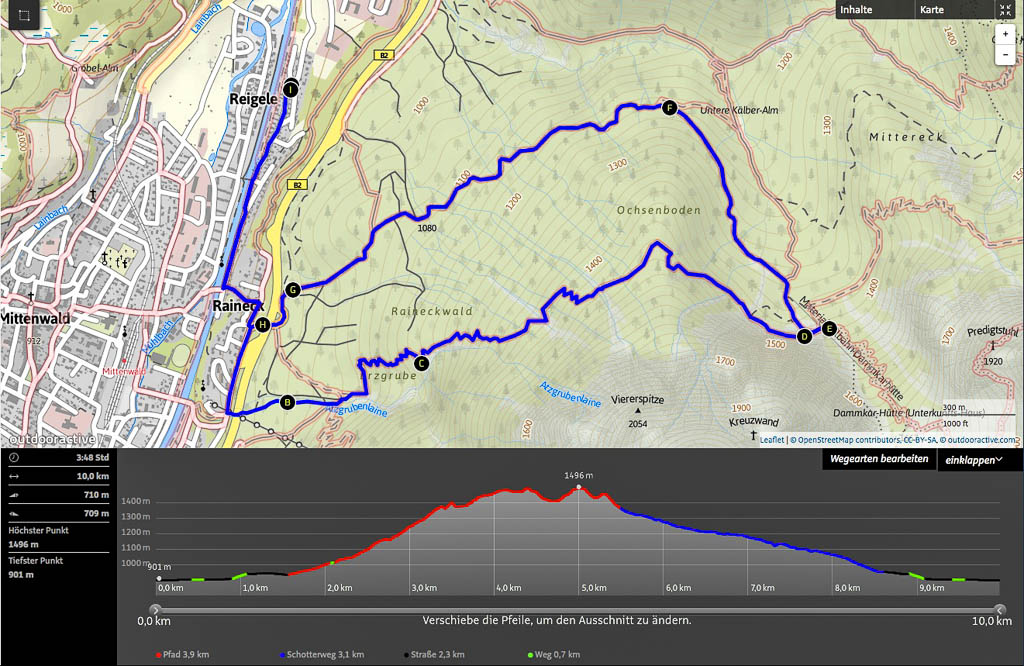Image resolution: width=1024 pixels, height=666 pixels.
Task: Click waypoint marker I at Reigele
Action: tap(290, 89)
